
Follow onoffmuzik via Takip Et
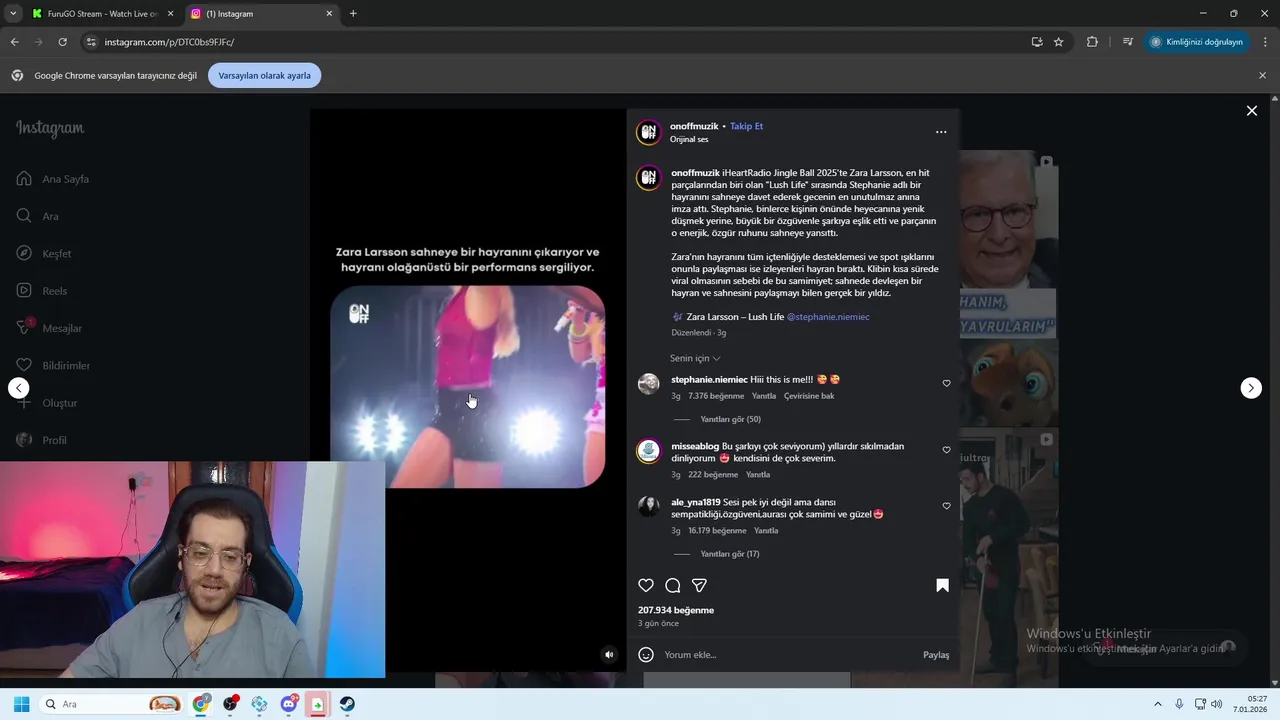(746, 126)
